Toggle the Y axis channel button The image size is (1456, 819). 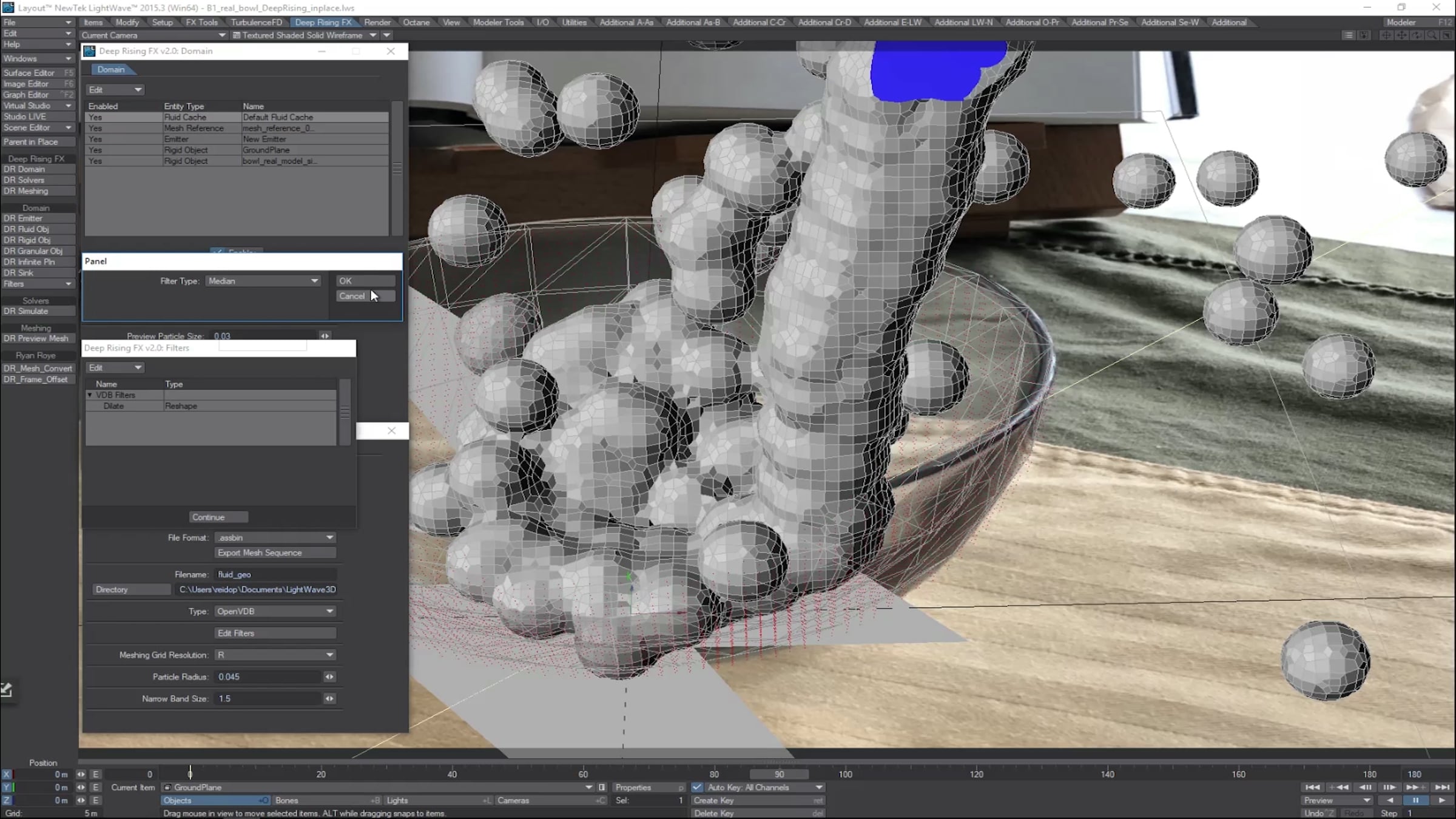7,787
